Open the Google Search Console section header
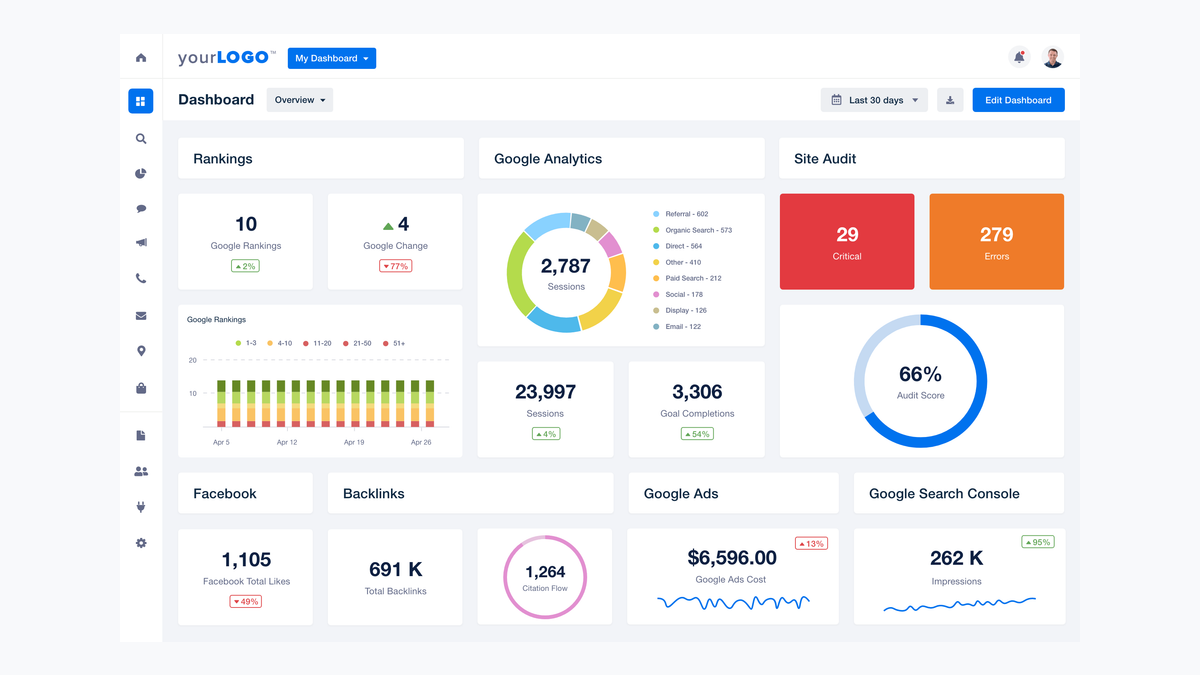Viewport: 1200px width, 675px height. 959,494
